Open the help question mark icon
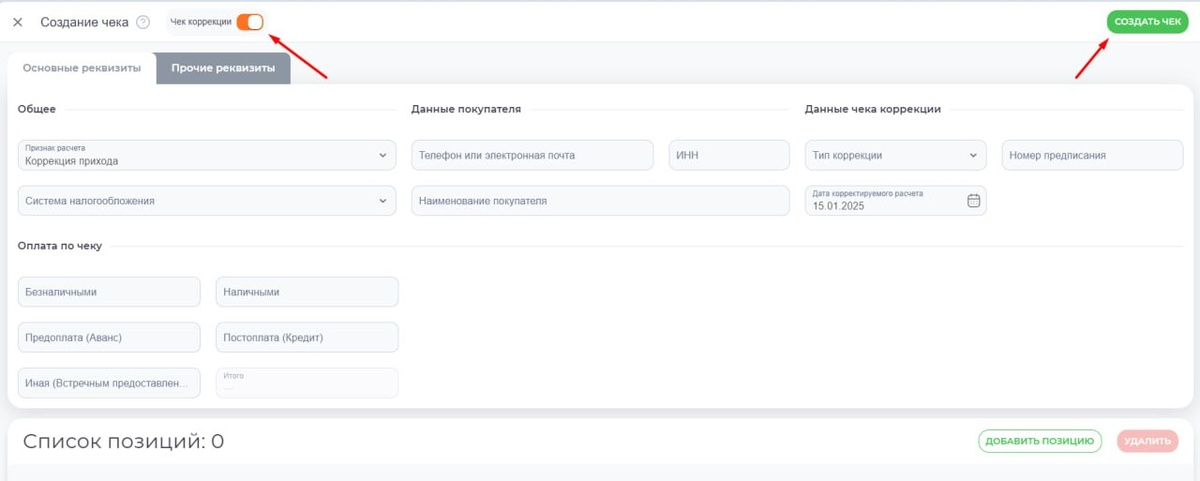This screenshot has height=481, width=1200. click(x=143, y=22)
